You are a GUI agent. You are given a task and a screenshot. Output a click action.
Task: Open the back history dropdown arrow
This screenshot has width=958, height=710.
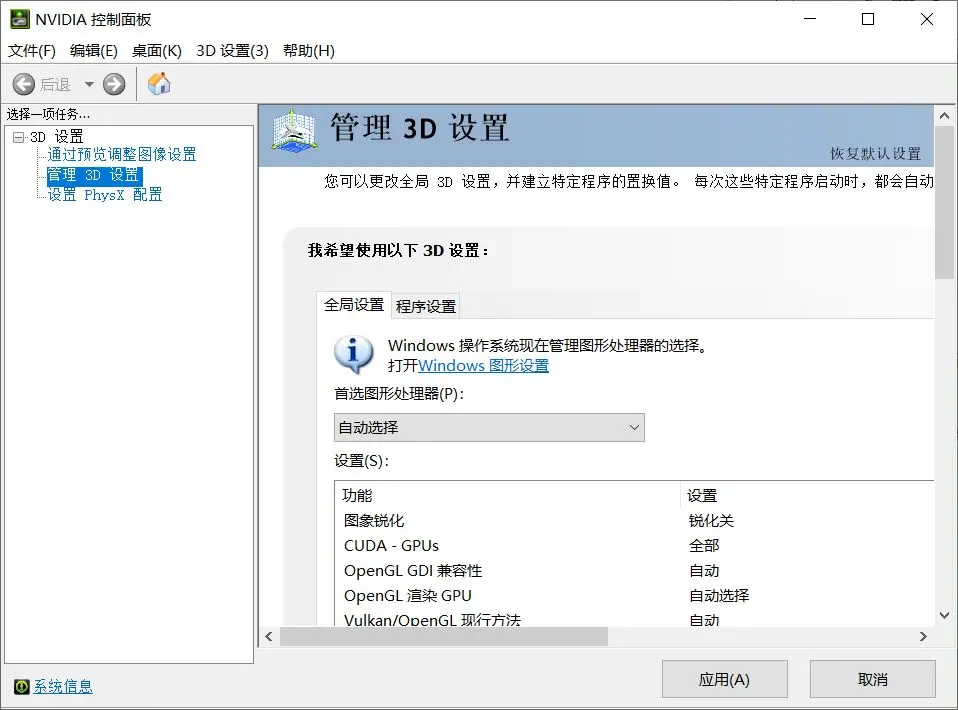(89, 84)
